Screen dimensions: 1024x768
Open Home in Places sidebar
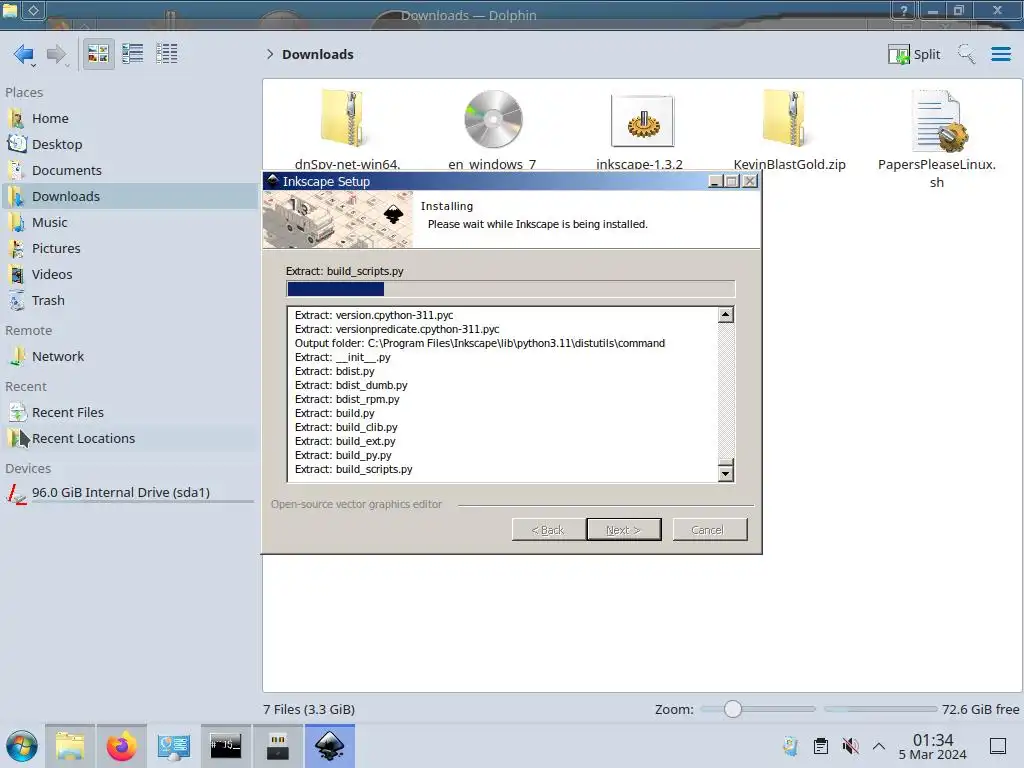tap(131, 118)
